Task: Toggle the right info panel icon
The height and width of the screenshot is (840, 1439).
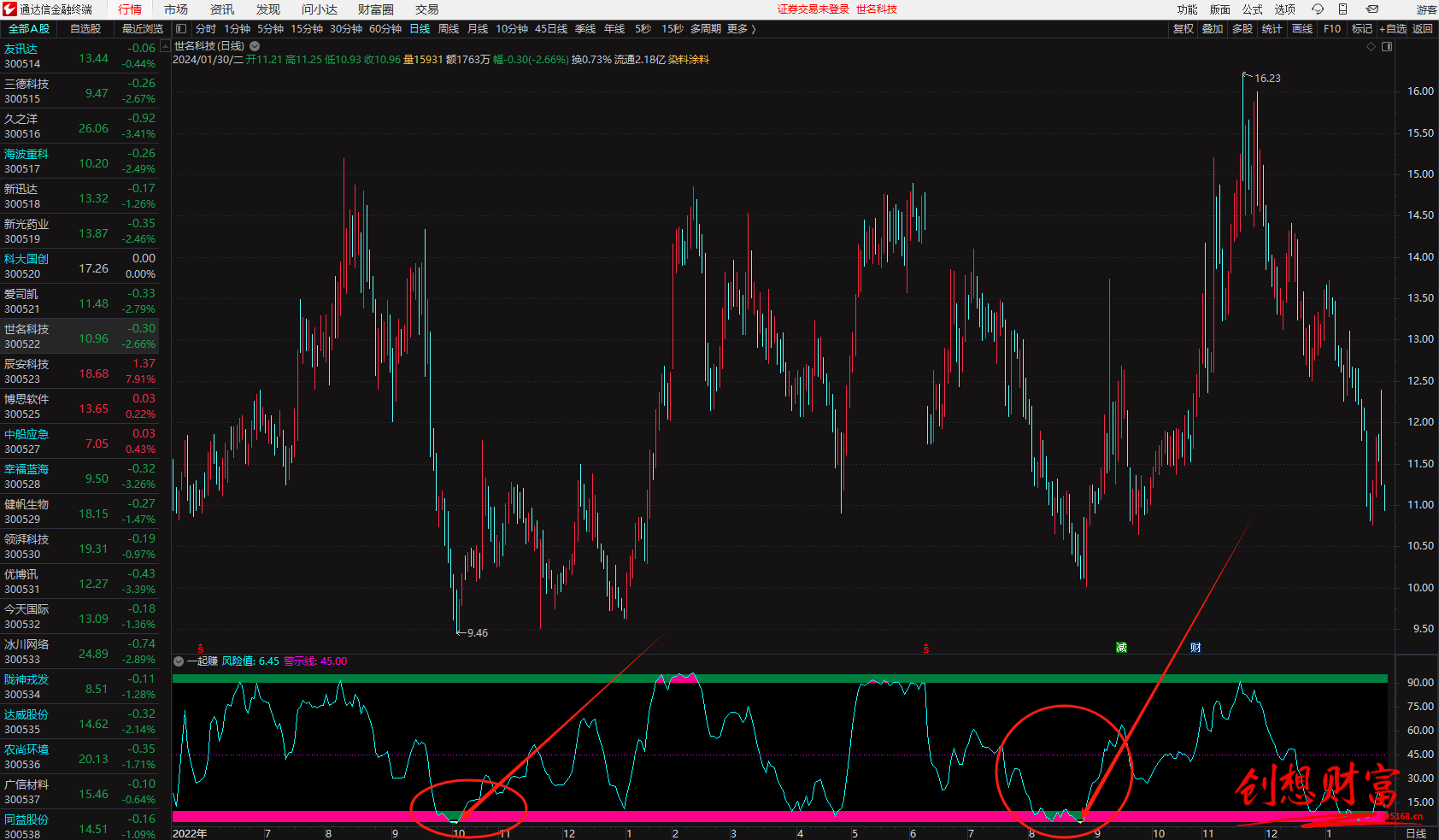Action: click(x=1387, y=46)
